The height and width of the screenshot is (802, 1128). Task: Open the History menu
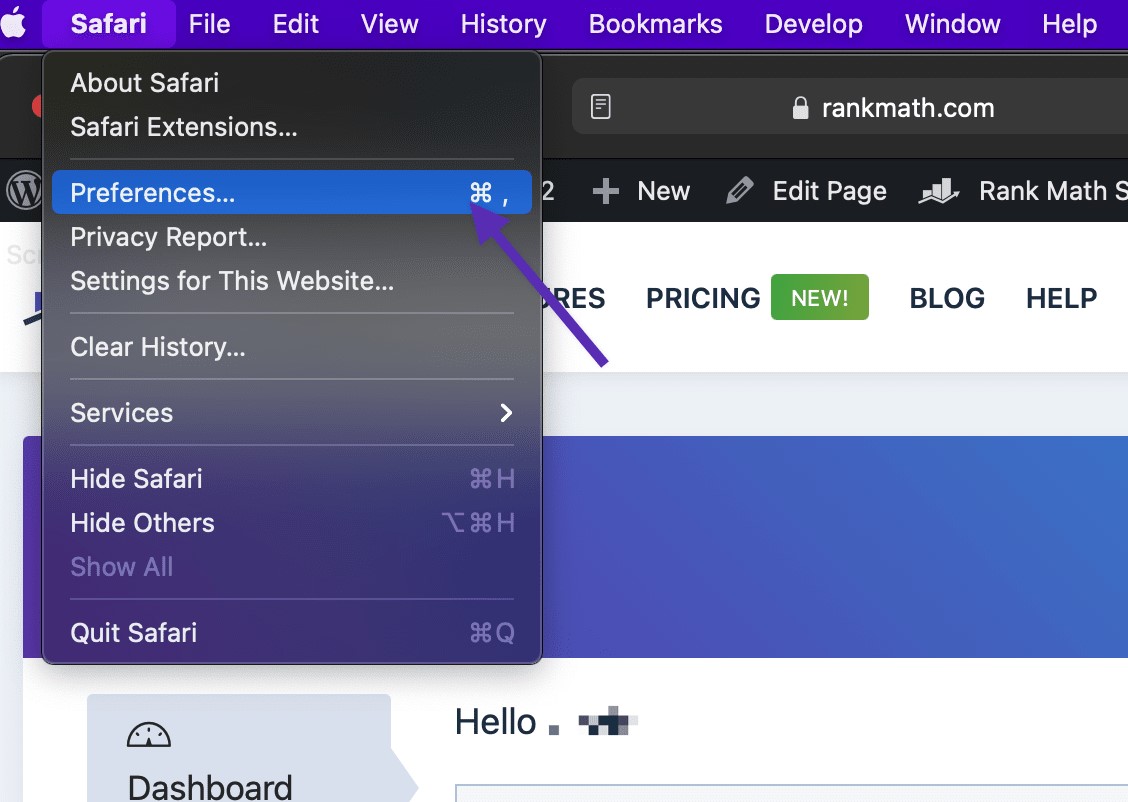(504, 24)
